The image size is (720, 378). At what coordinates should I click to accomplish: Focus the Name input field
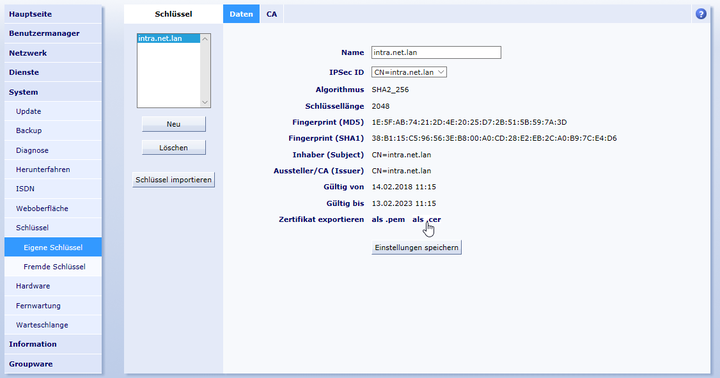coord(436,52)
